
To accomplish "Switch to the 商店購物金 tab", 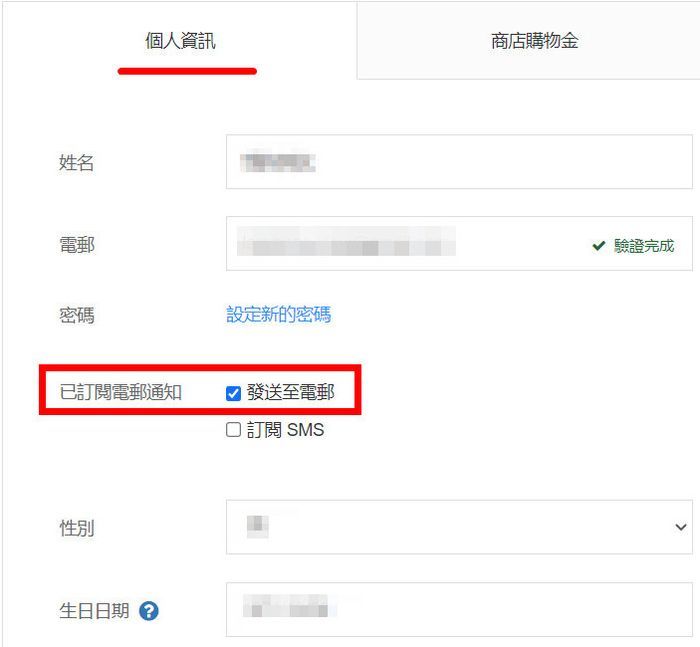I will (534, 41).
